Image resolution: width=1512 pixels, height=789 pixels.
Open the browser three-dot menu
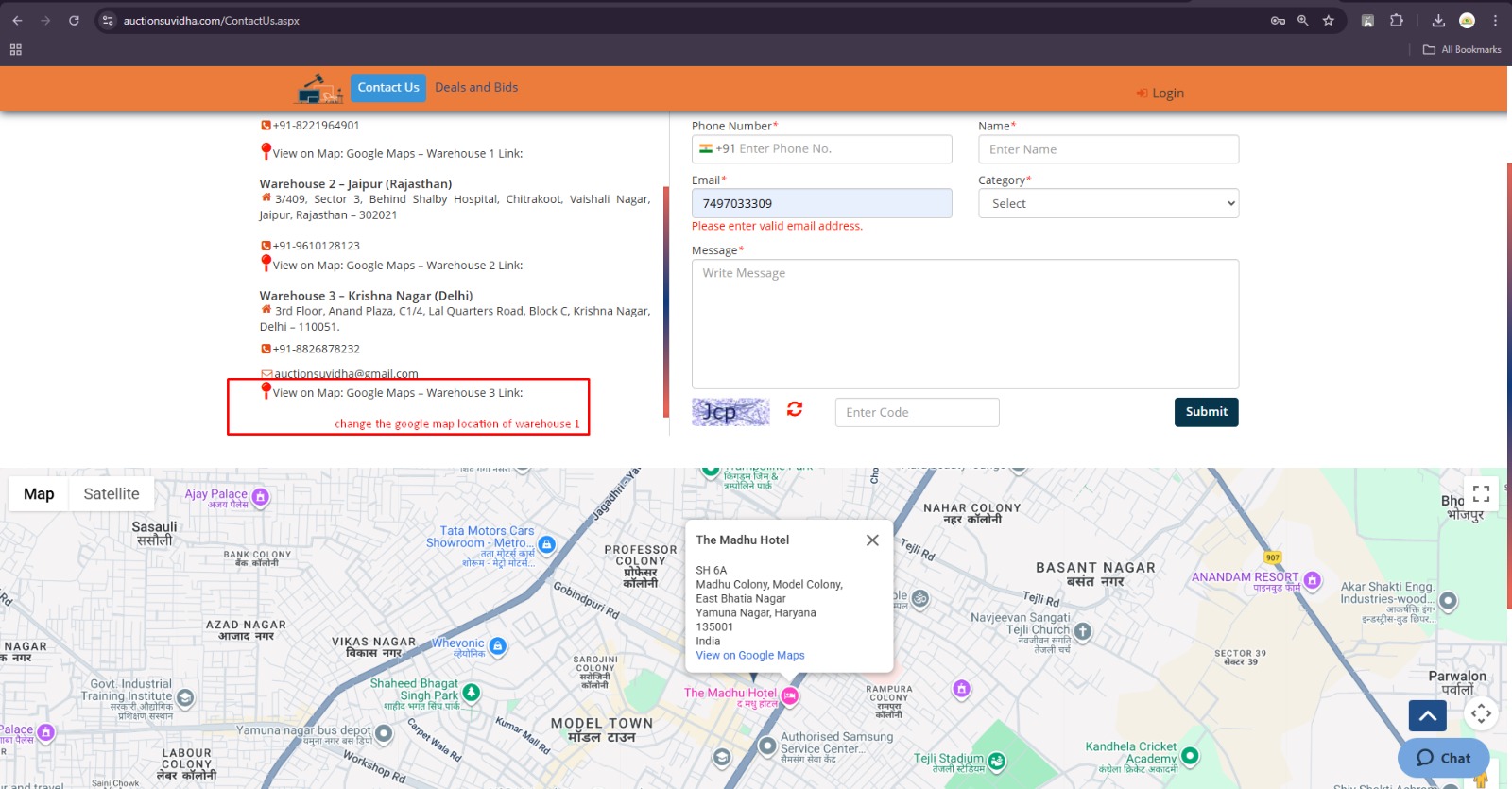point(1495,21)
